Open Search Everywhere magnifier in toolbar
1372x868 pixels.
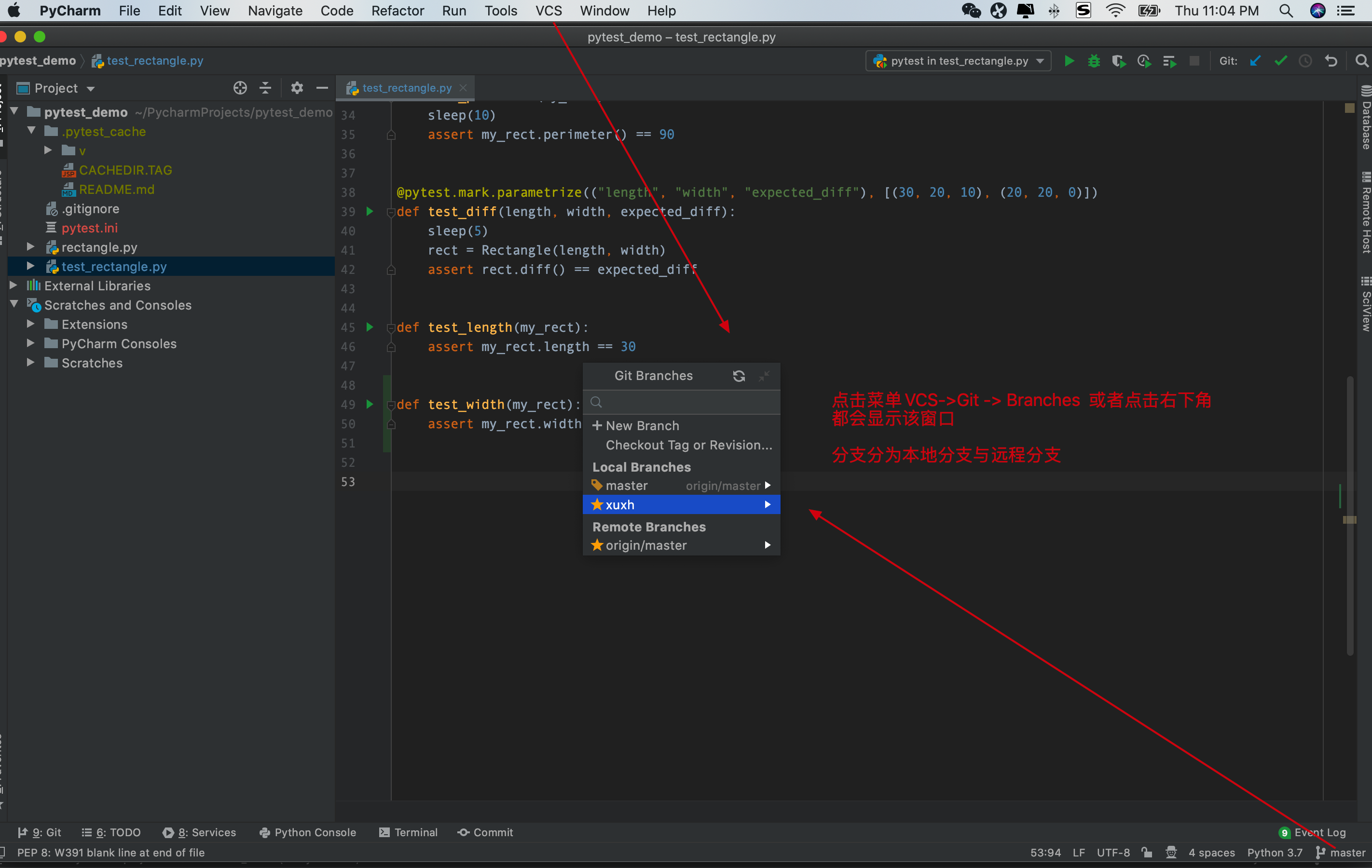tap(1361, 61)
